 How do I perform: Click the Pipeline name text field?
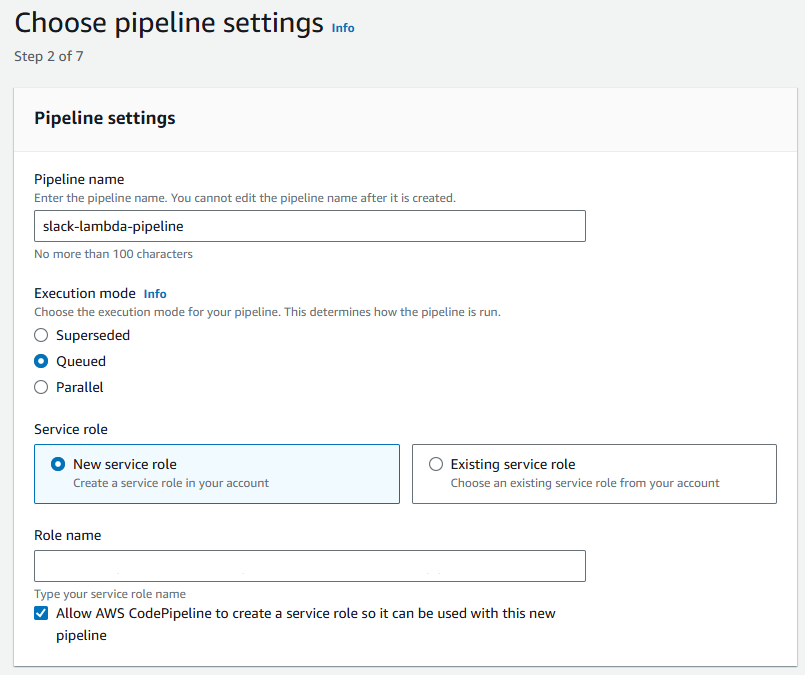coord(309,226)
